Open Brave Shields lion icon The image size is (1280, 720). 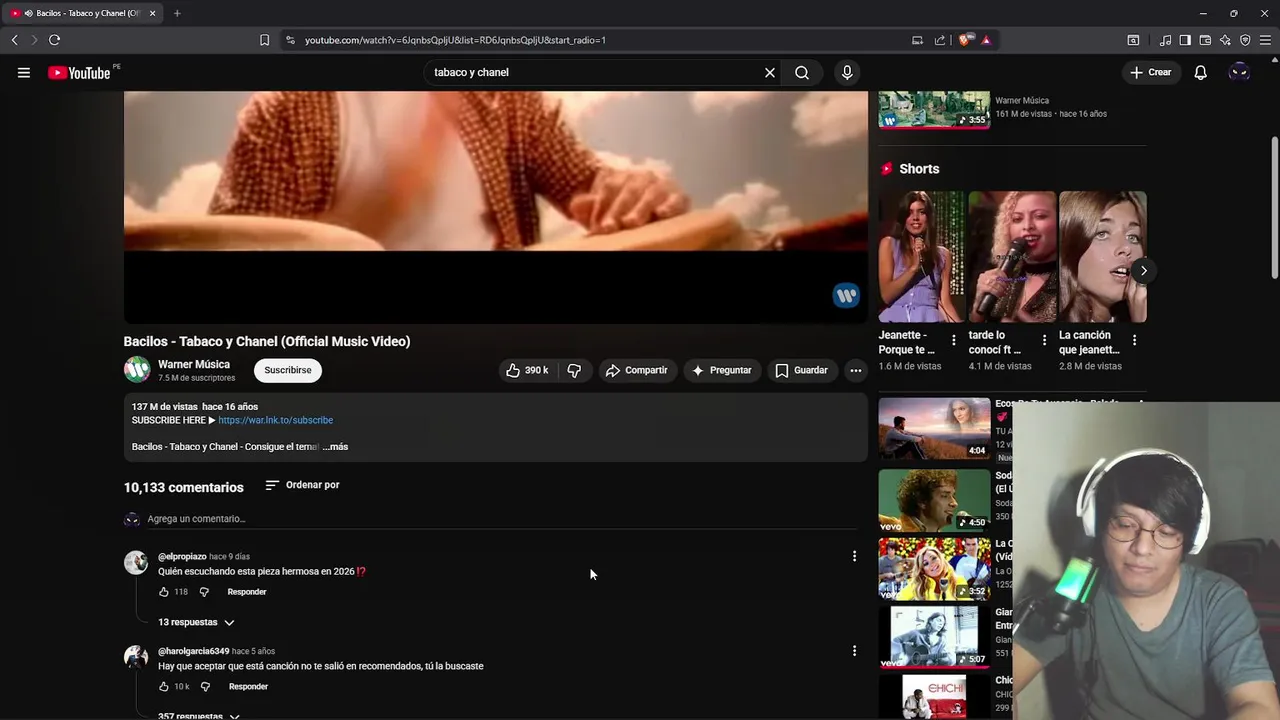pos(964,40)
